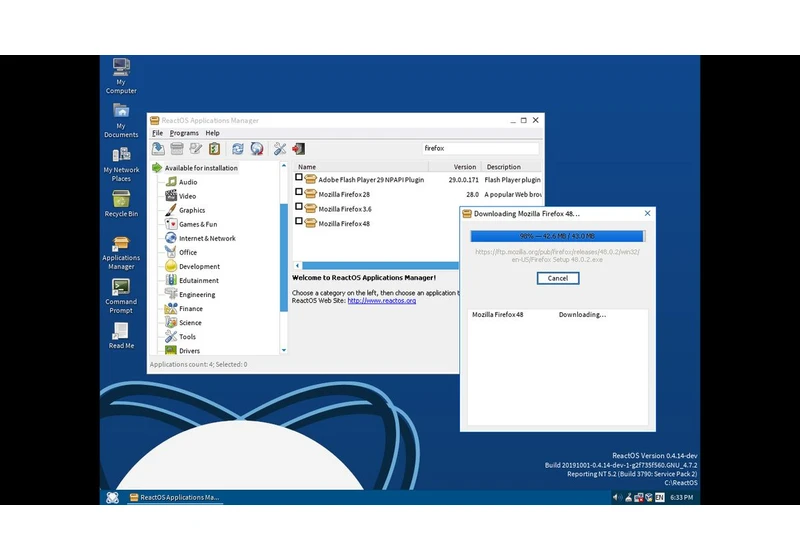The width and height of the screenshot is (800, 560).
Task: Sort list by Version column header
Action: pos(455,167)
